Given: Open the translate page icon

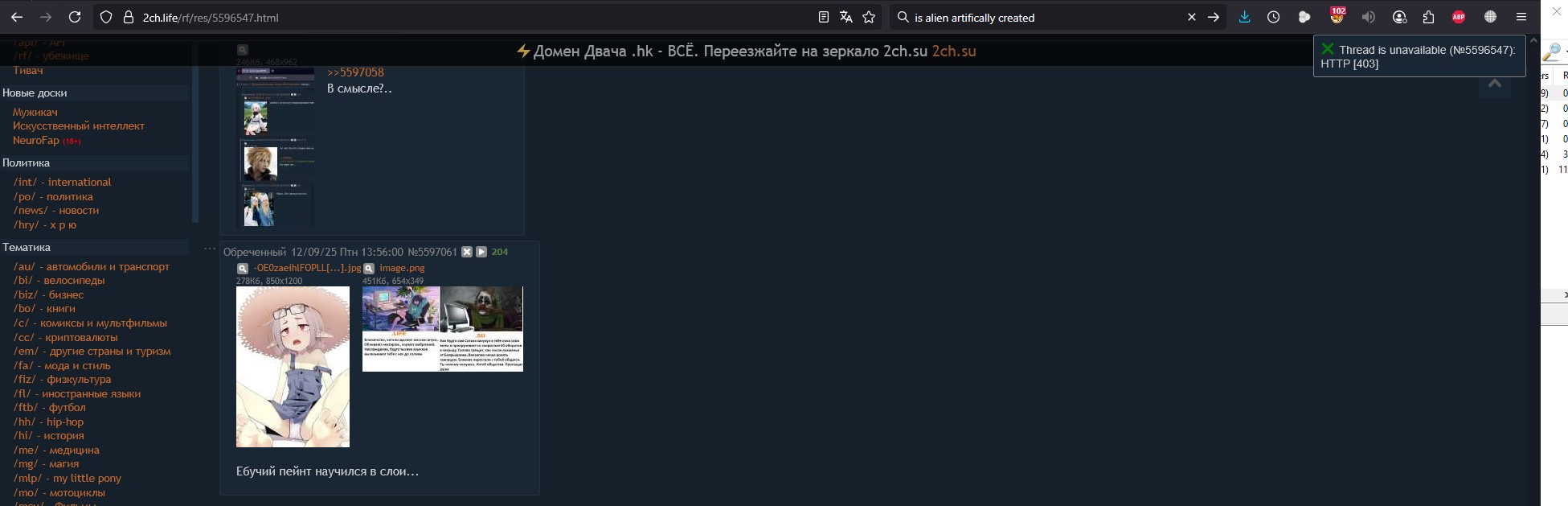Looking at the screenshot, I should coord(845,17).
